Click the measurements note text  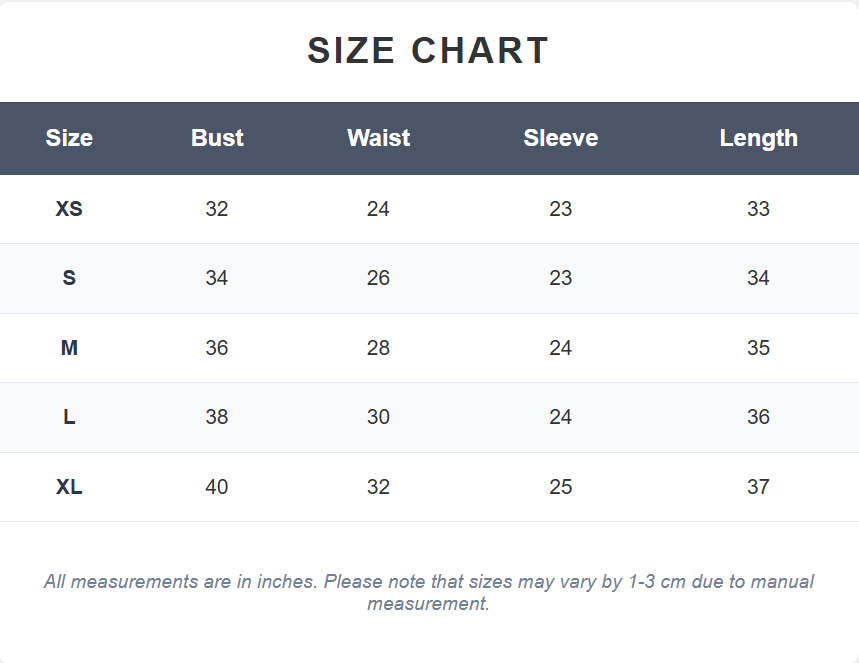[x=428, y=592]
